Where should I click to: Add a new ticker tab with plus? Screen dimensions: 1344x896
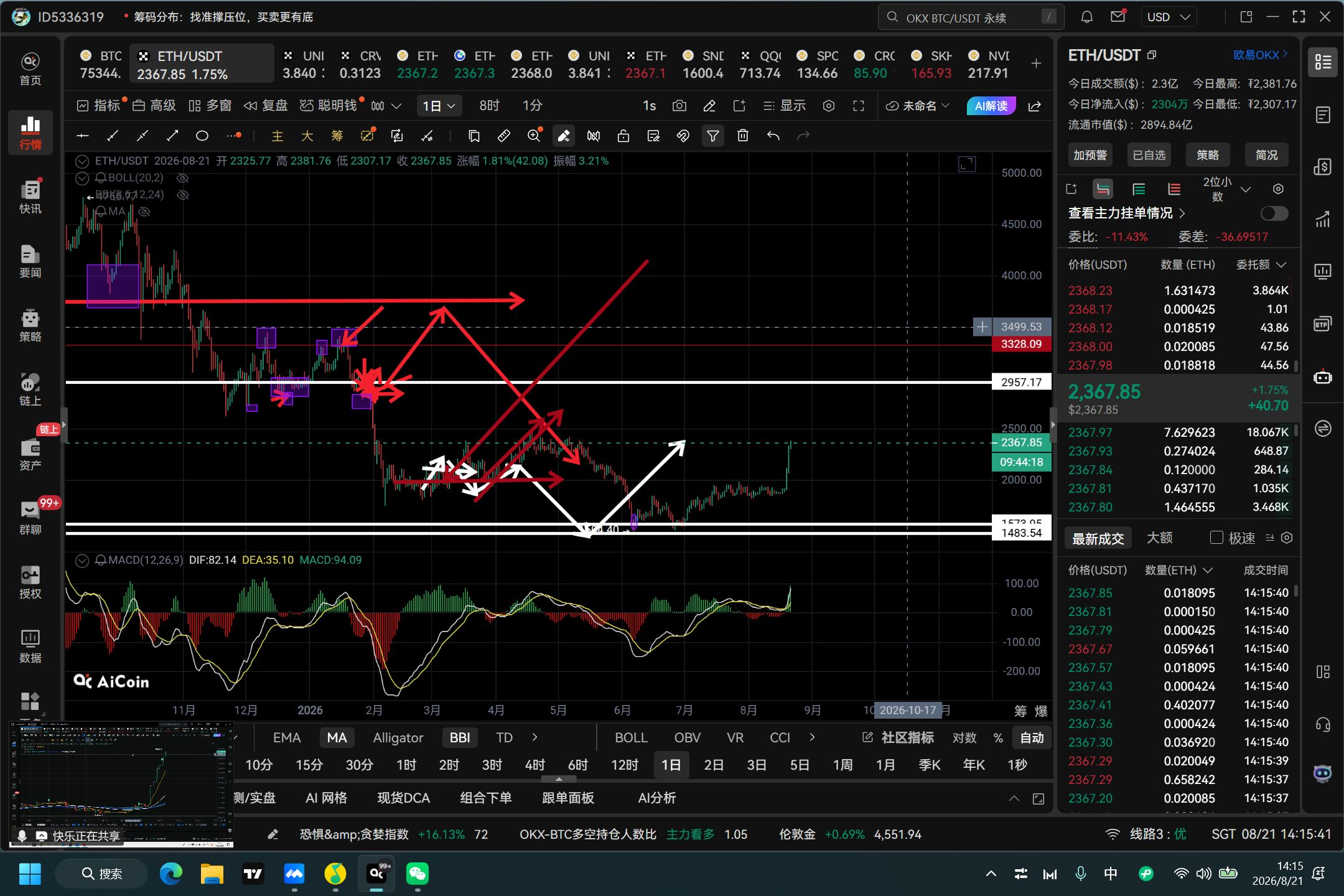[x=1036, y=63]
